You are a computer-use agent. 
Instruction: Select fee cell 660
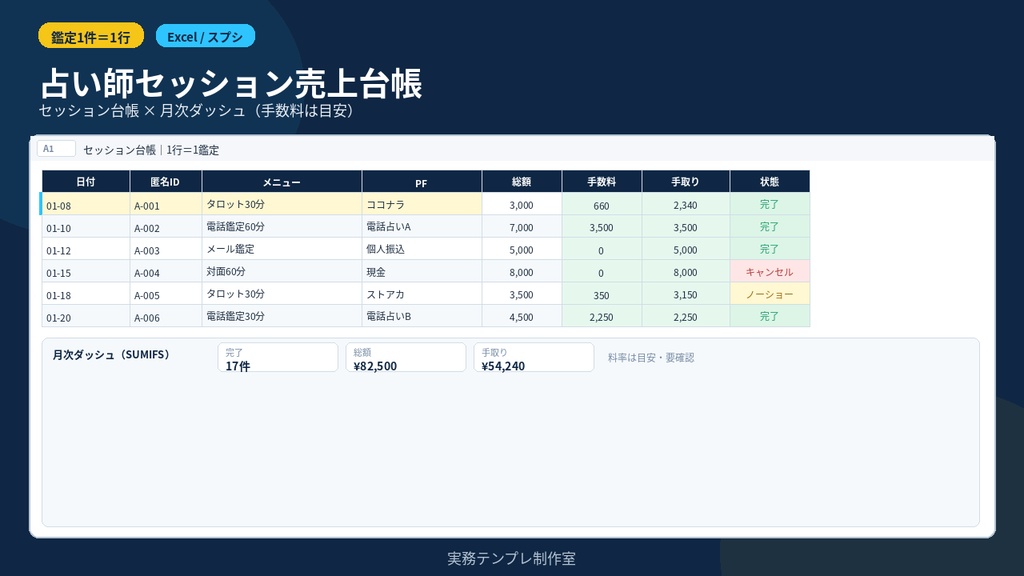coord(601,204)
